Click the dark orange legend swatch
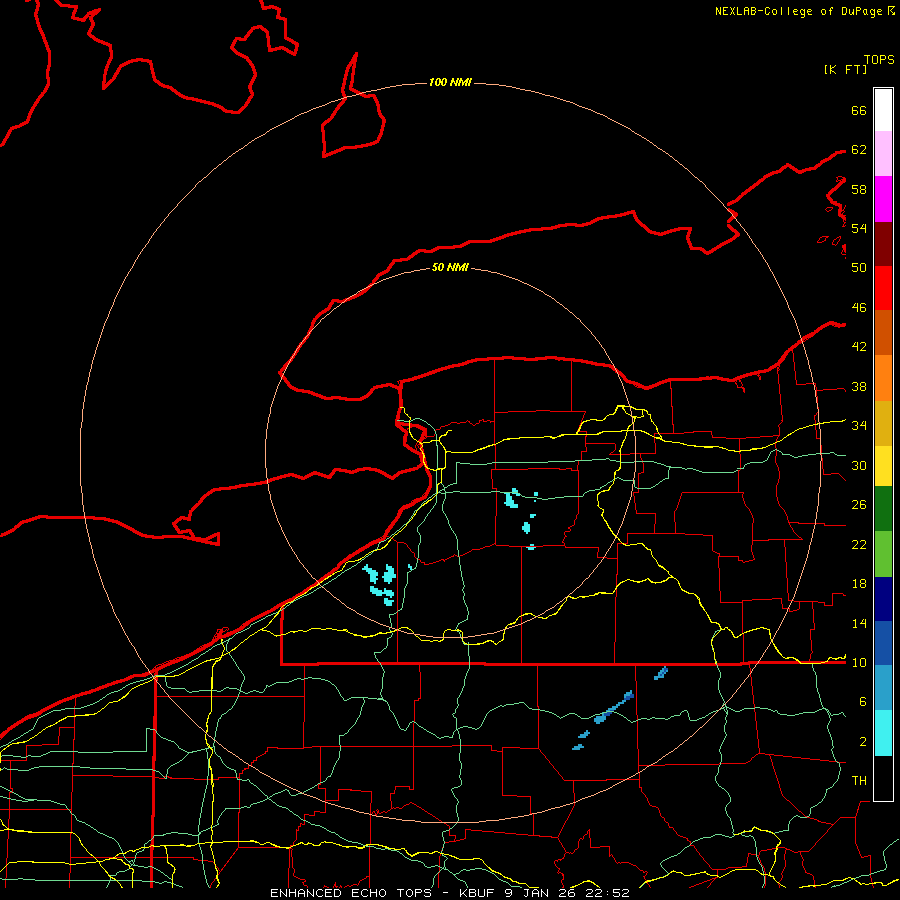900x900 pixels. click(x=883, y=333)
